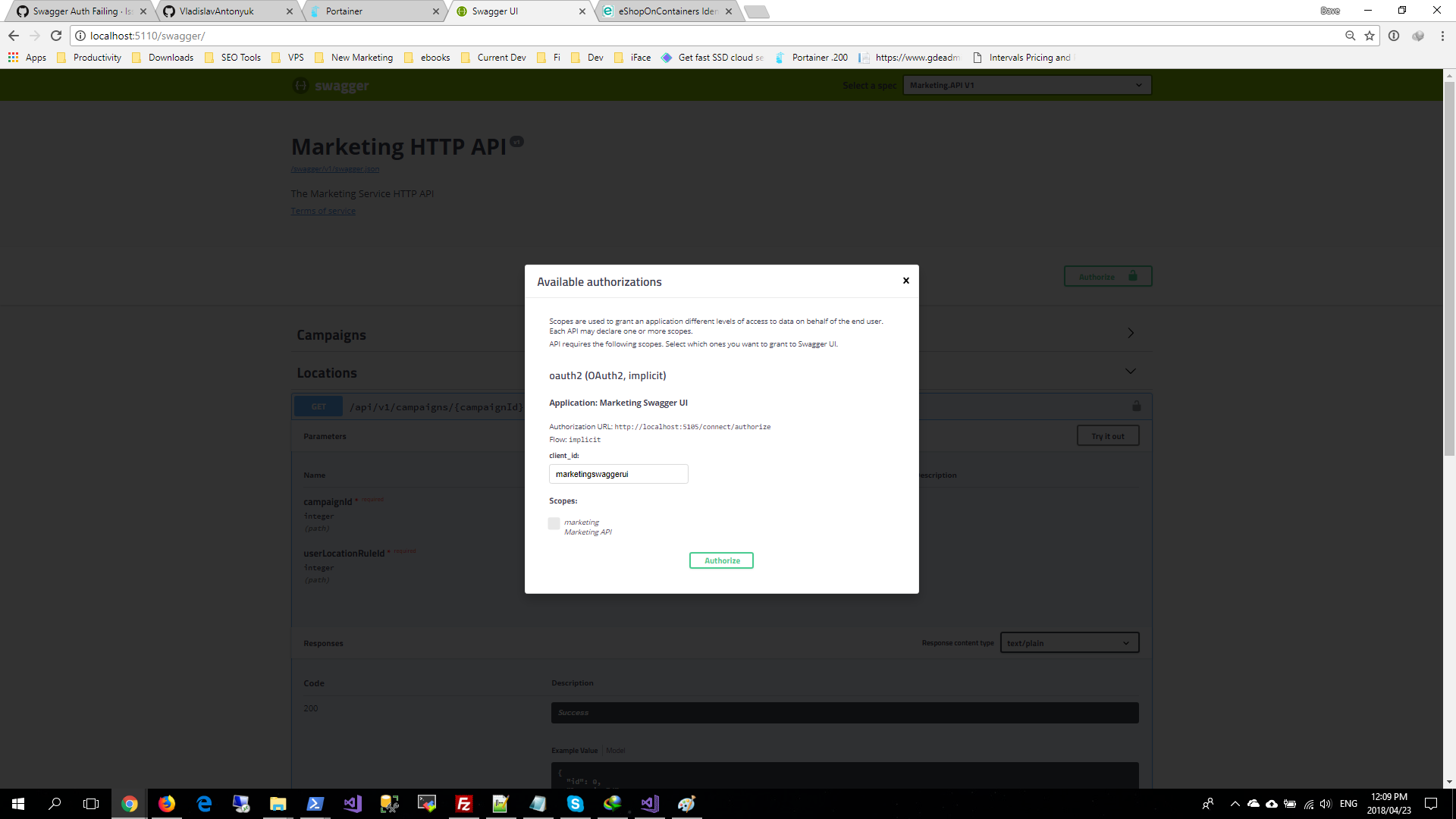Open Skype from the taskbar

576,804
